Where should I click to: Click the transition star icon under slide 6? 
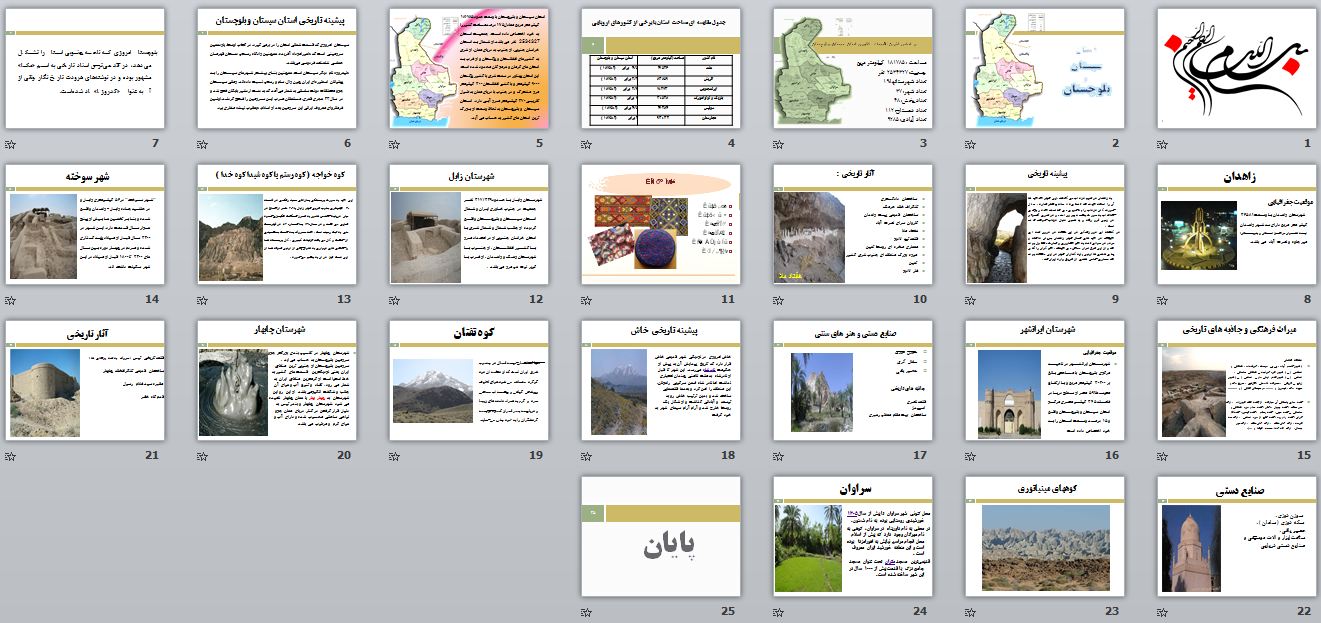(x=202, y=145)
